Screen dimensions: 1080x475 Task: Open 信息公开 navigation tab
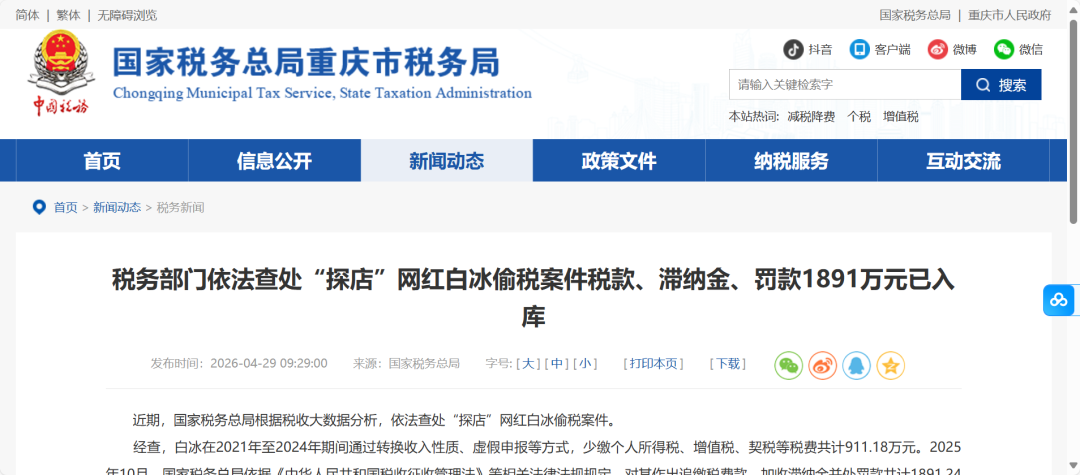click(x=274, y=161)
